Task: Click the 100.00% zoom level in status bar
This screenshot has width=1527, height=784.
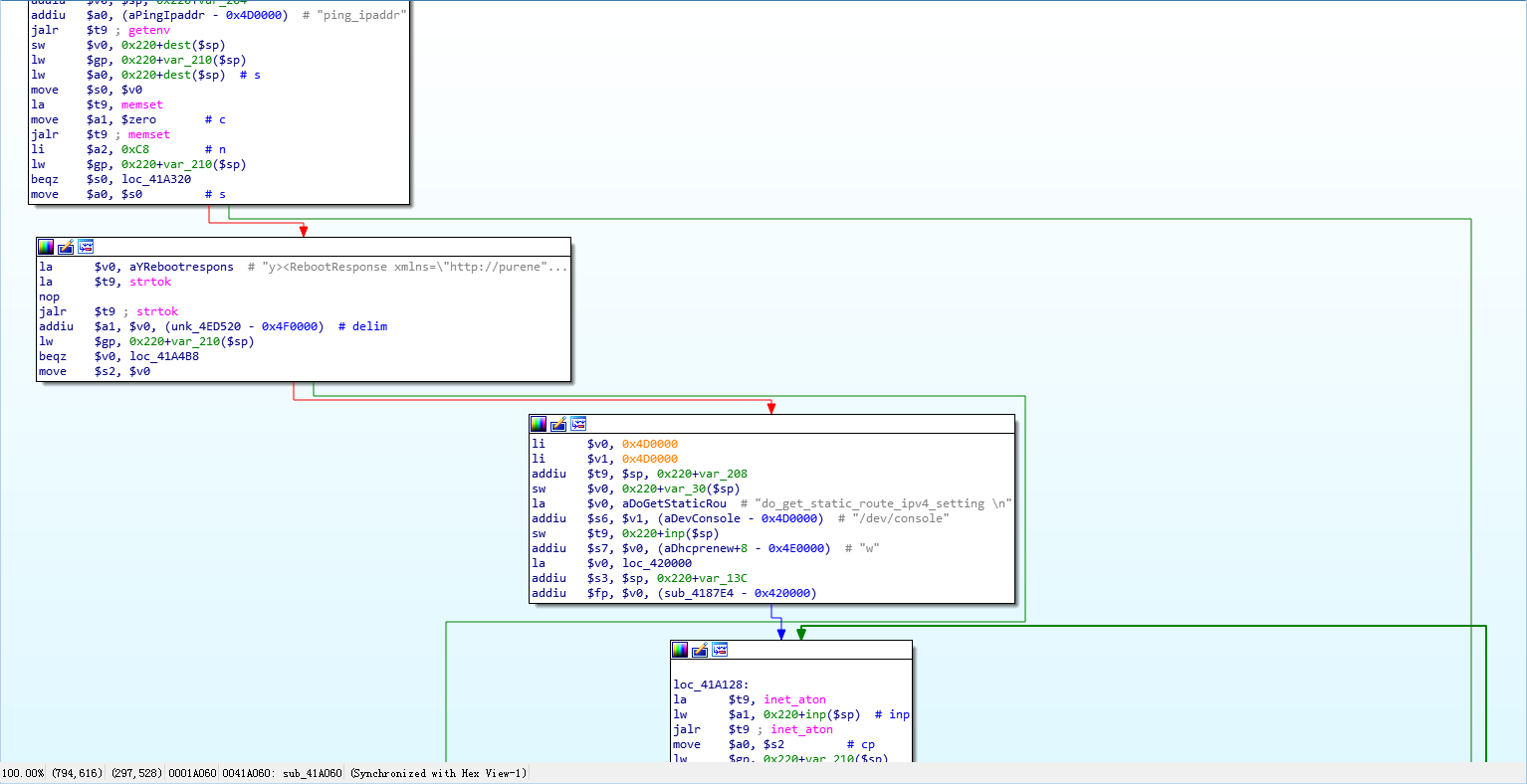Action: [23, 773]
